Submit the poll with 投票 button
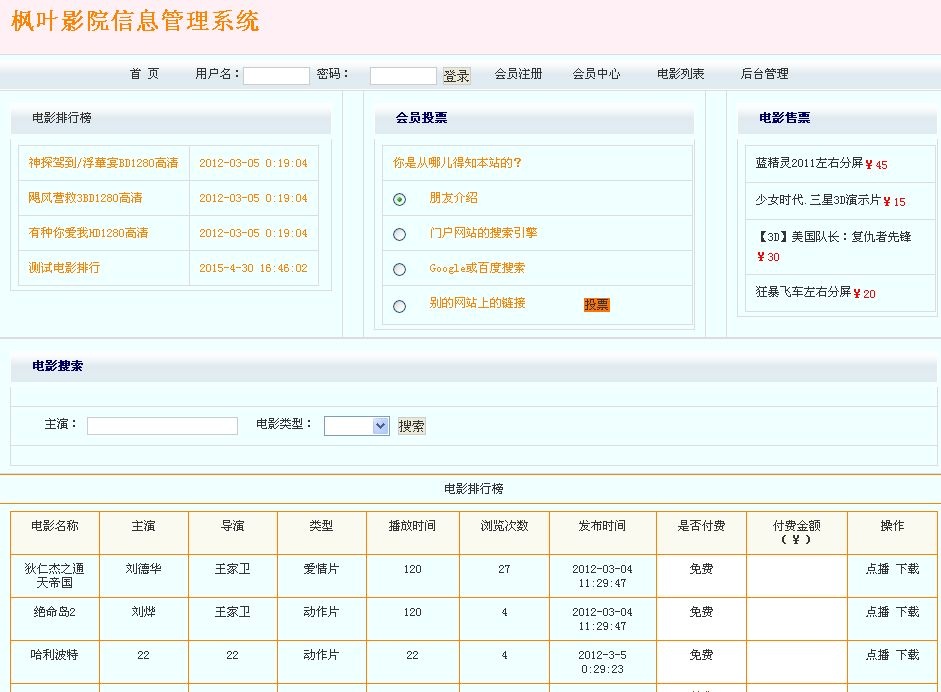 pos(596,305)
